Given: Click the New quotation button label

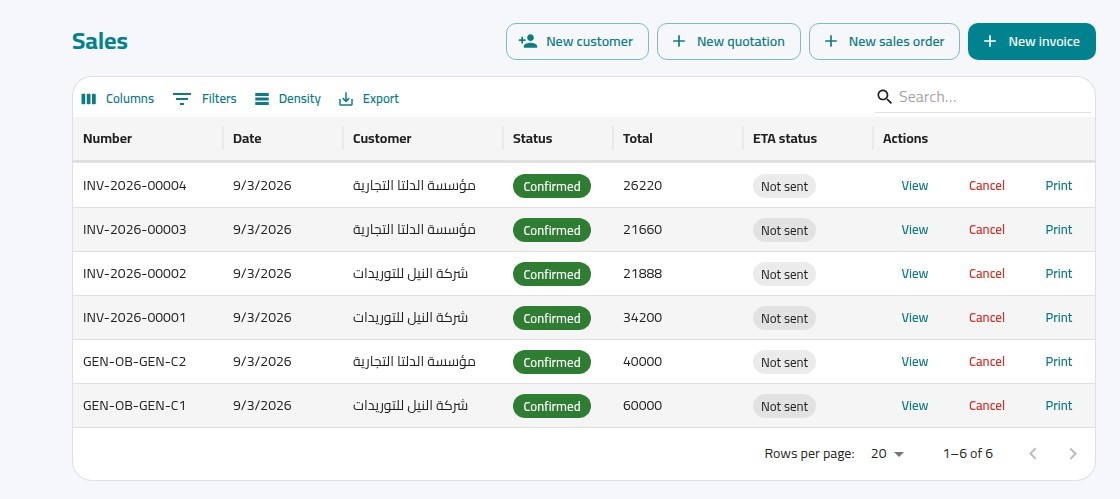Looking at the screenshot, I should point(741,41).
